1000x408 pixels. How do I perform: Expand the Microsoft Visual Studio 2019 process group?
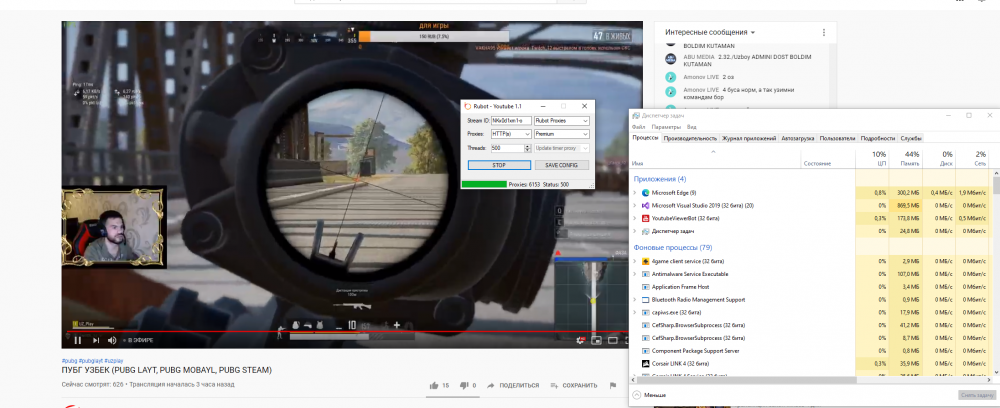pyautogui.click(x=635, y=205)
